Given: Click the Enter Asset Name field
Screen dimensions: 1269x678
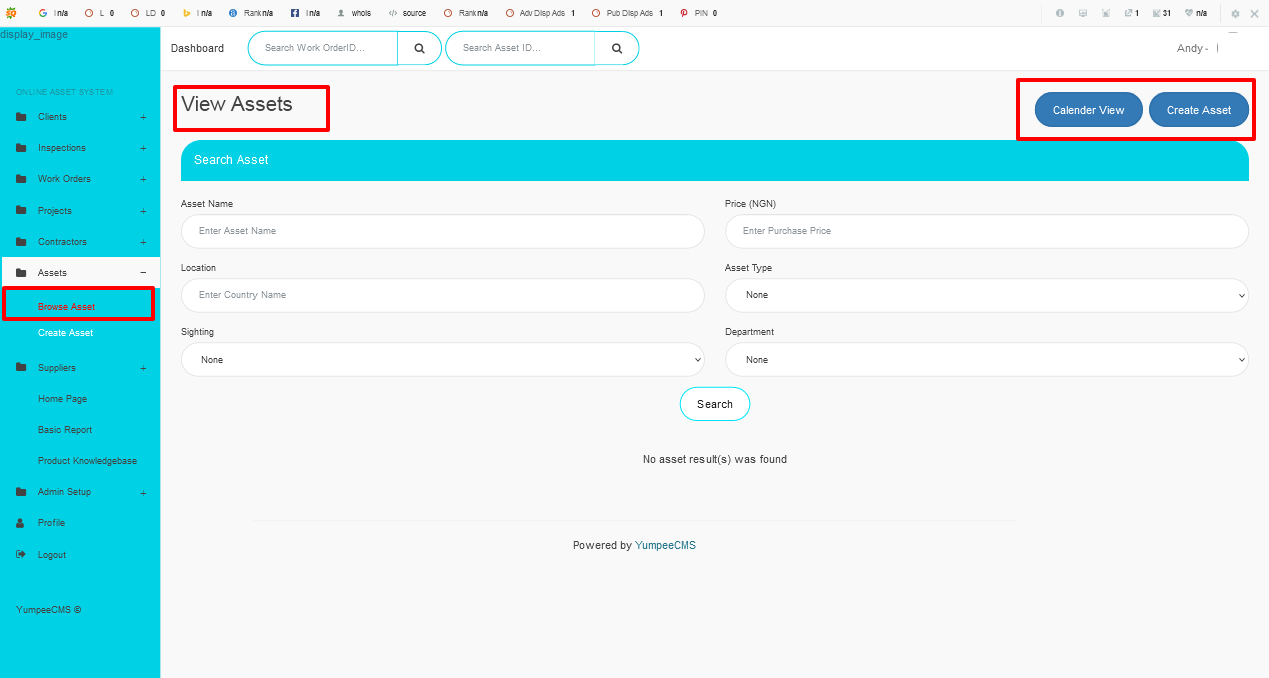Looking at the screenshot, I should [443, 231].
